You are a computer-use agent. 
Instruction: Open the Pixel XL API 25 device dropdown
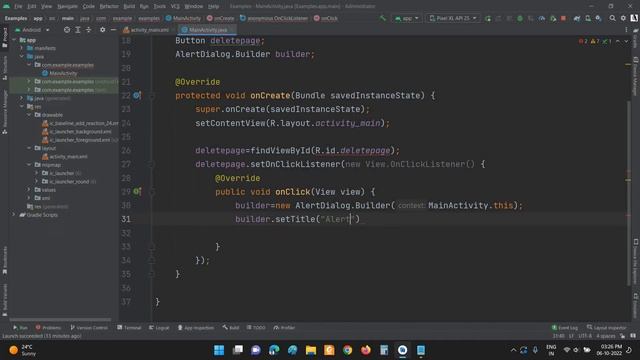[453, 18]
